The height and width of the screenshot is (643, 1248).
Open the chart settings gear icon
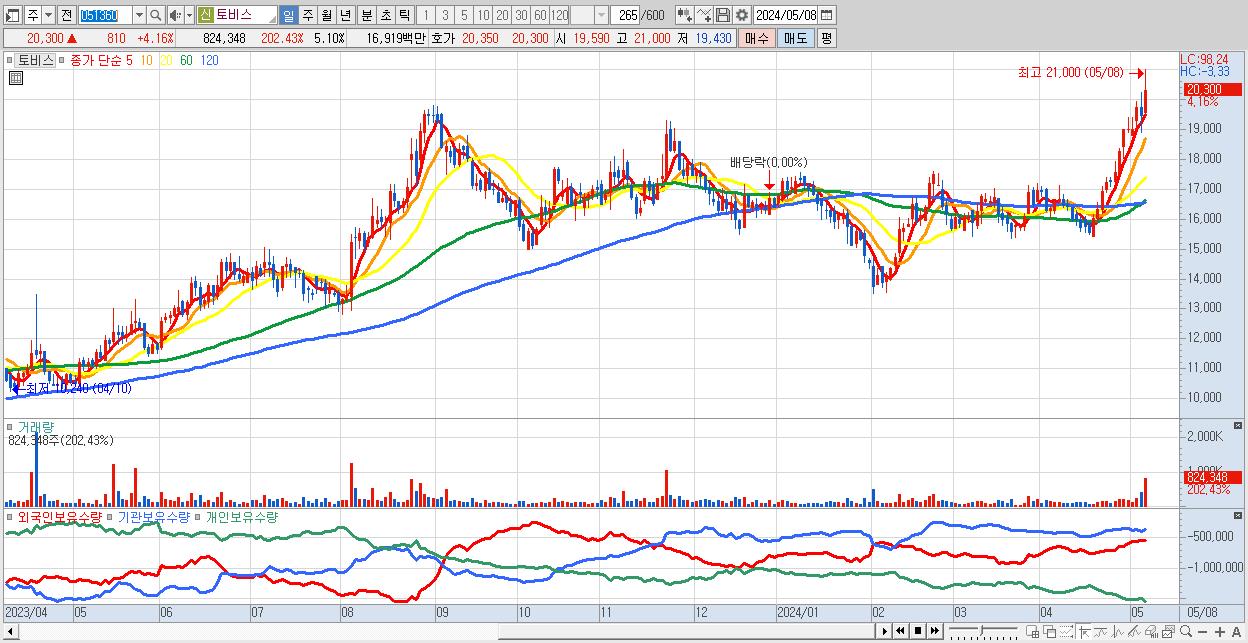click(x=741, y=15)
